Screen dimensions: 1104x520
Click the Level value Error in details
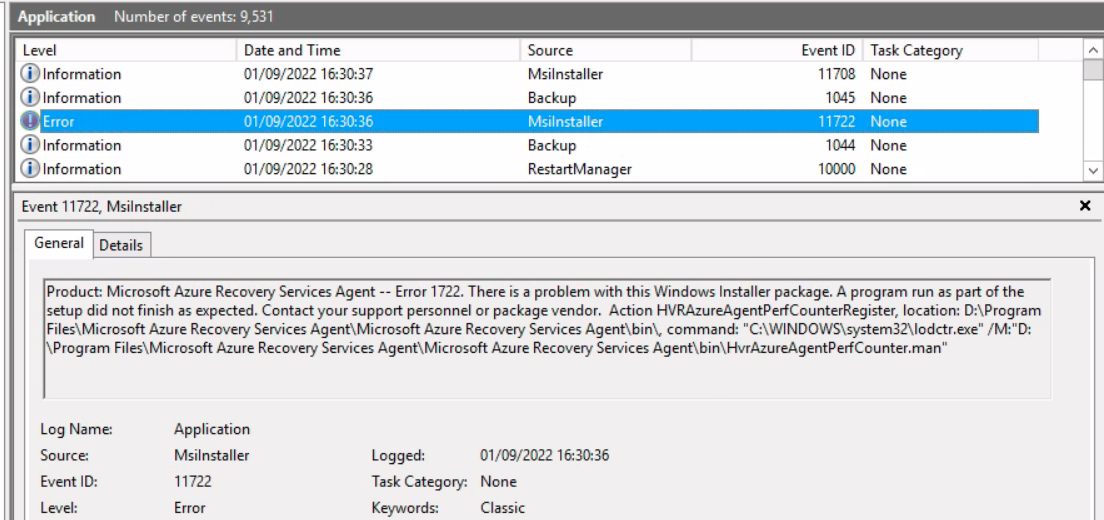coord(189,508)
